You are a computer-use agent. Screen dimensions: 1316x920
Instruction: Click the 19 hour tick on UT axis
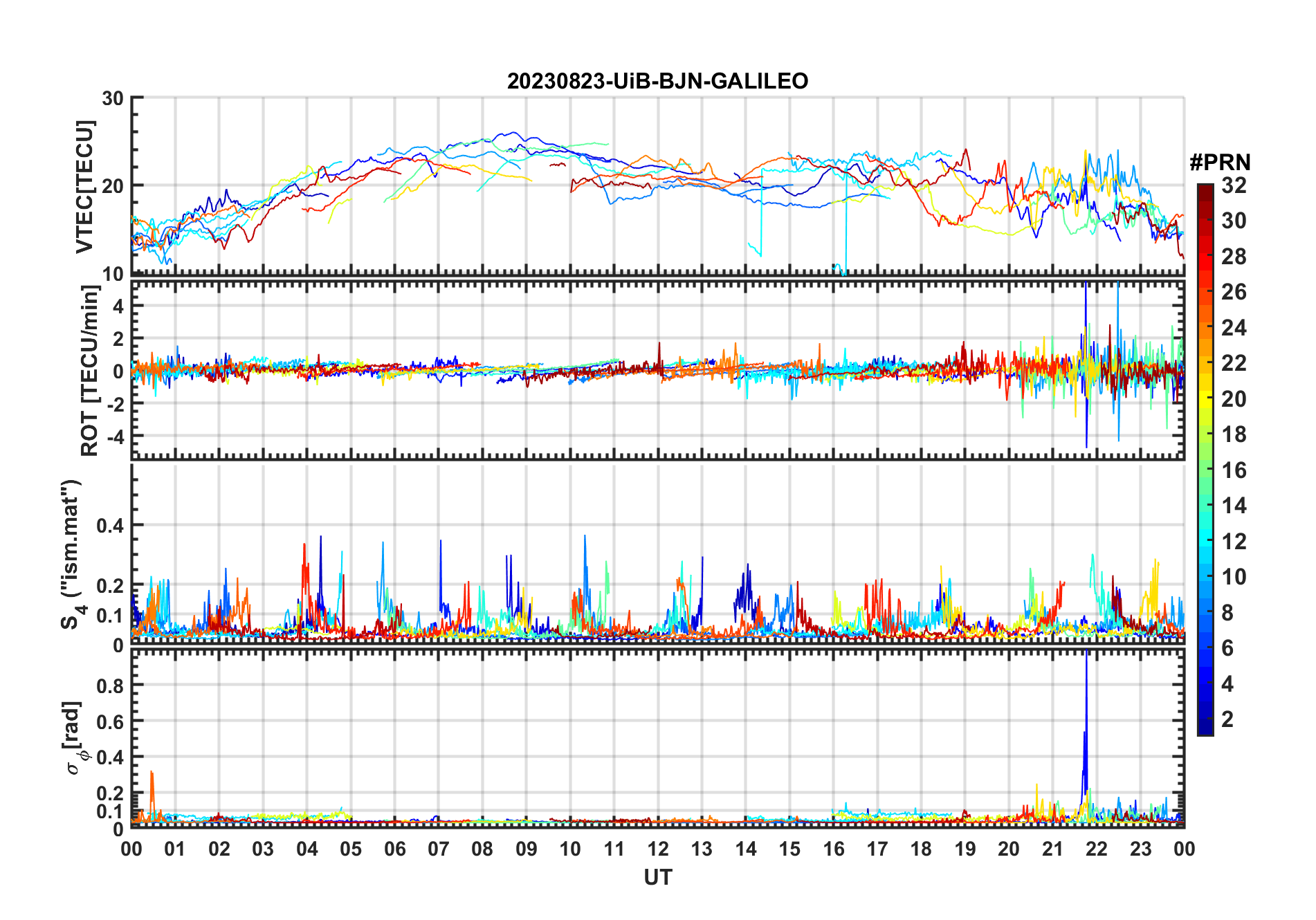pyautogui.click(x=965, y=849)
